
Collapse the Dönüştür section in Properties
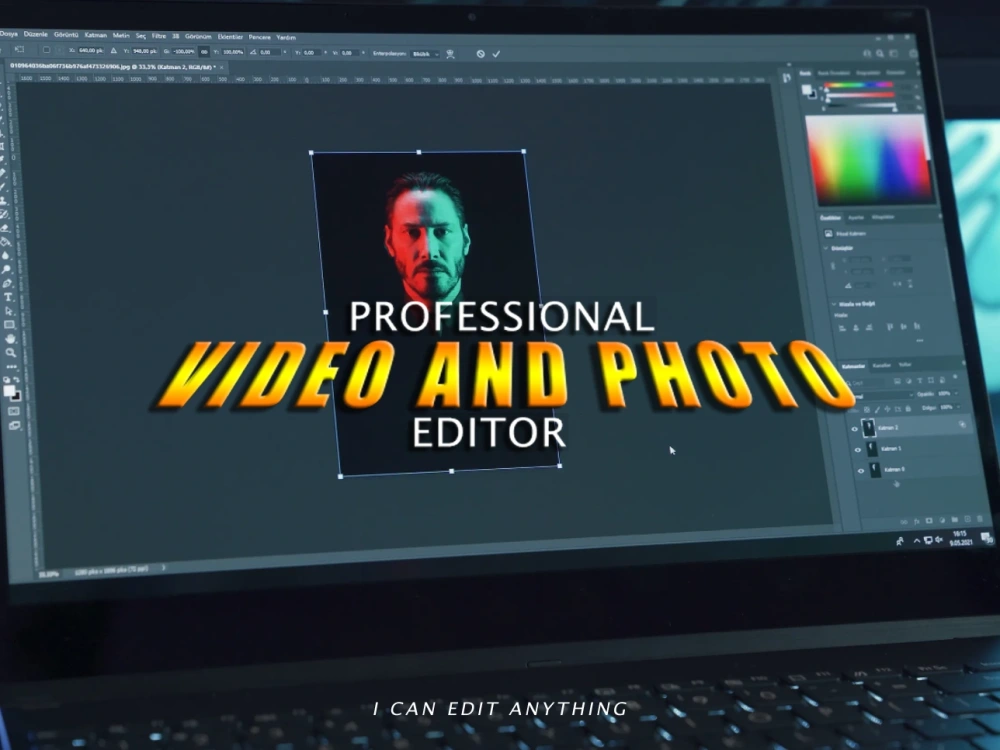point(827,248)
